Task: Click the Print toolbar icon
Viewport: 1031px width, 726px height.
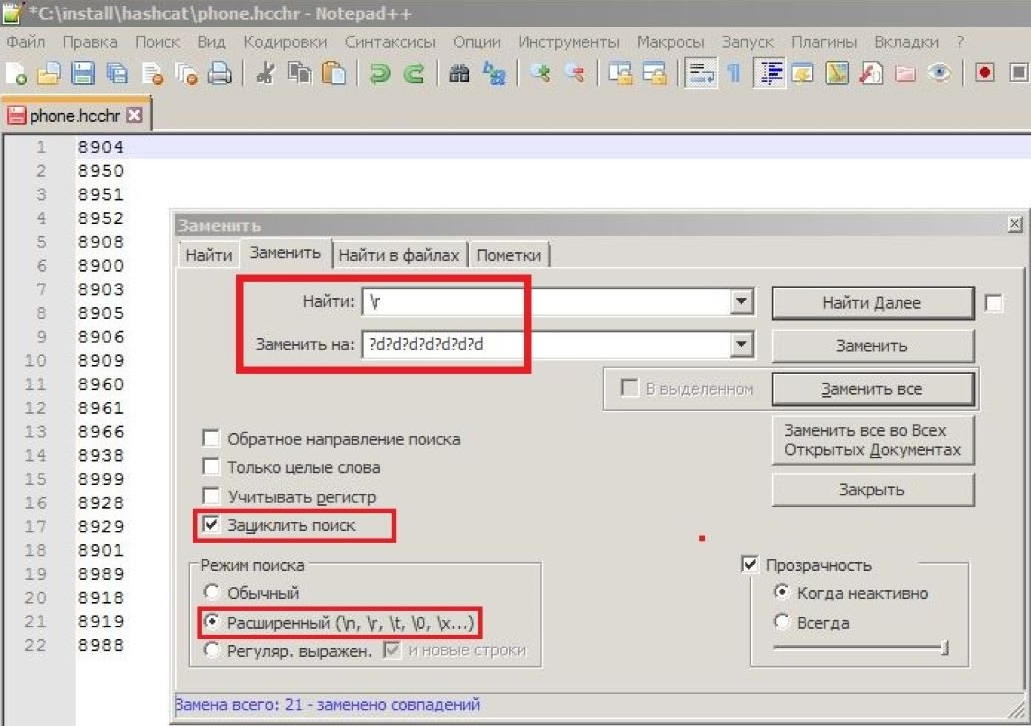Action: tap(220, 73)
